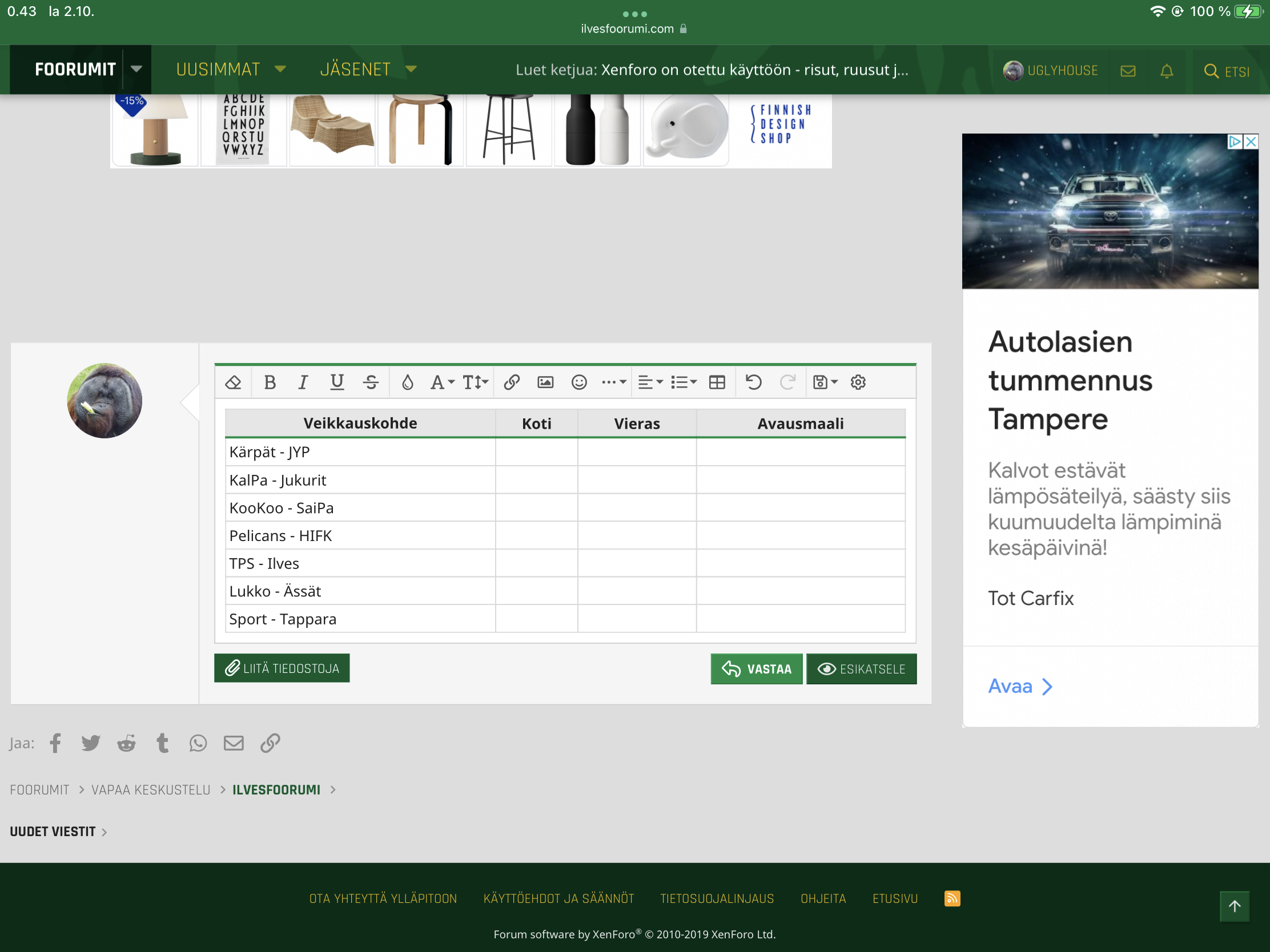Insert link using chain icon in editor
This screenshot has width=1270, height=952.
(x=512, y=382)
